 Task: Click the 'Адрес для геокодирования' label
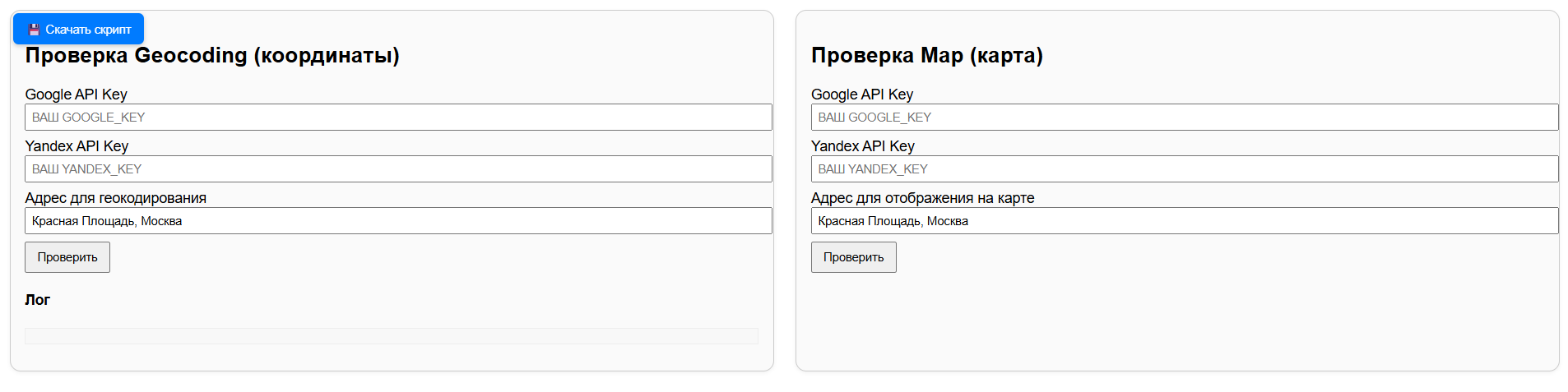coord(115,198)
